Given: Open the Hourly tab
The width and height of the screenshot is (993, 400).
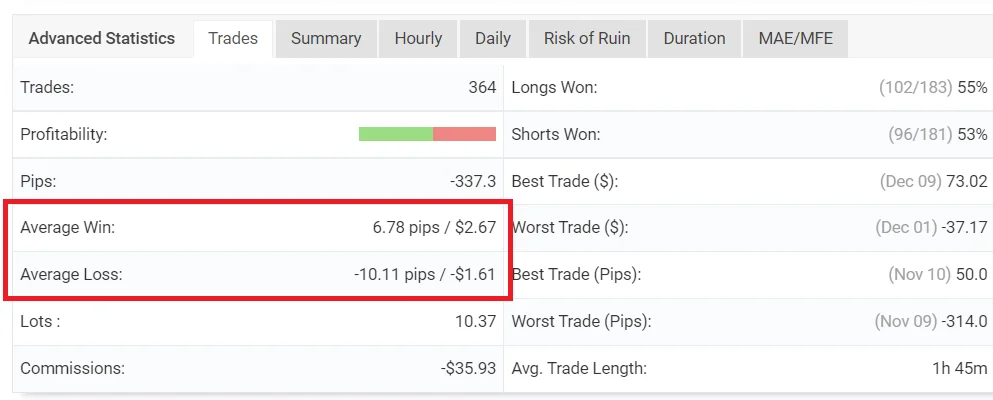Looking at the screenshot, I should click(418, 39).
